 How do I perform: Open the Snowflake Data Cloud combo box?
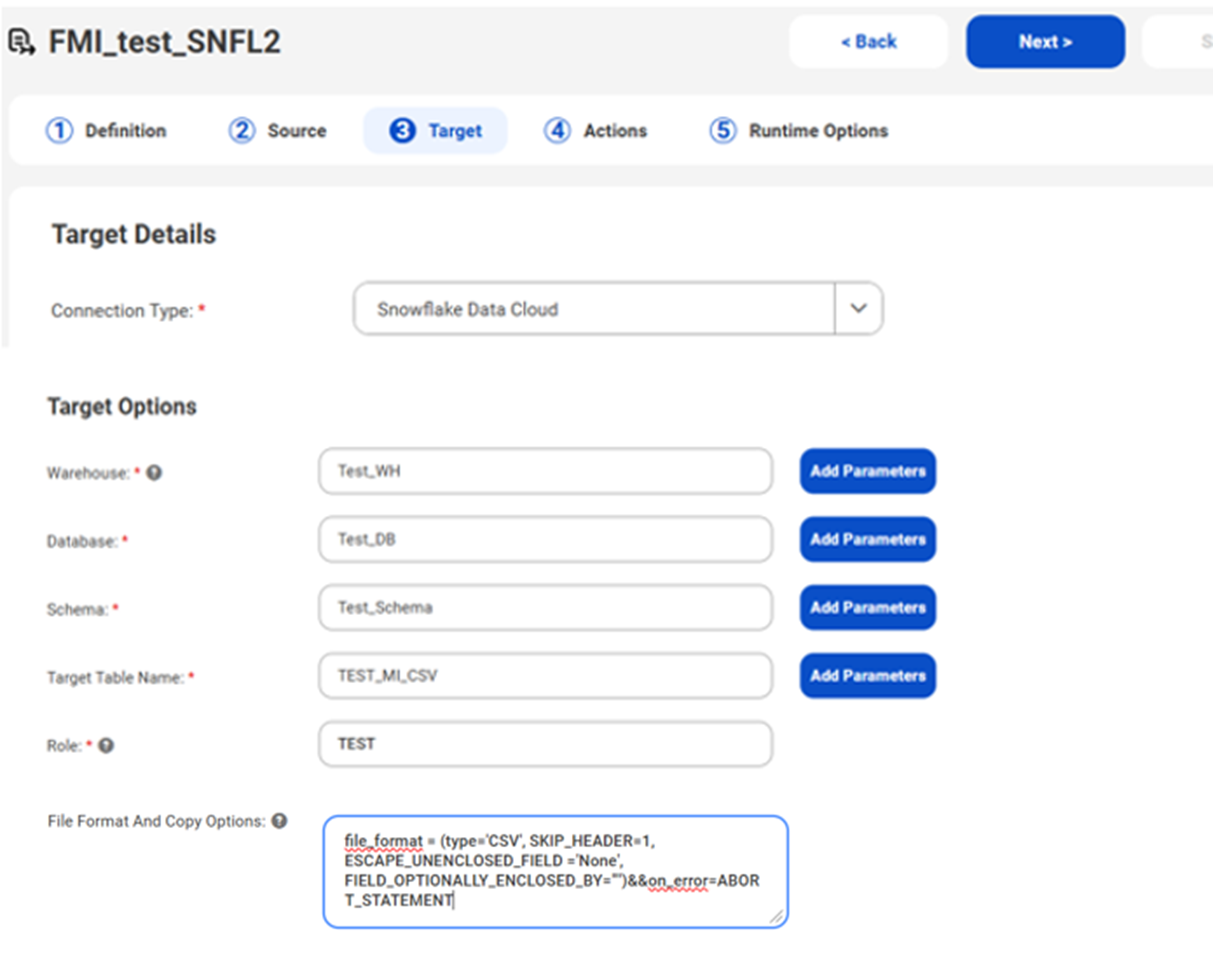618,309
